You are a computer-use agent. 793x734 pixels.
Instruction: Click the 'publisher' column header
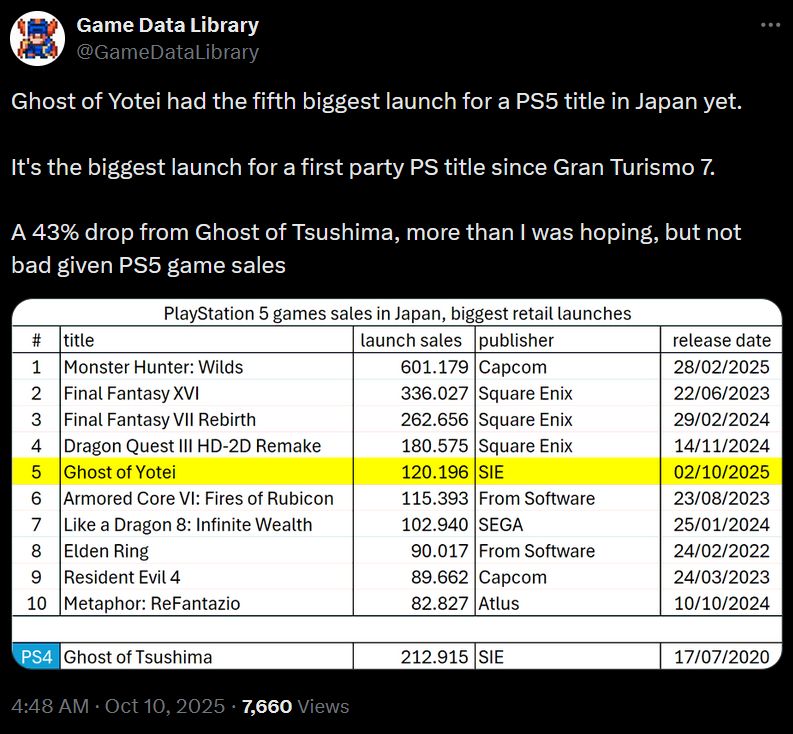point(516,340)
